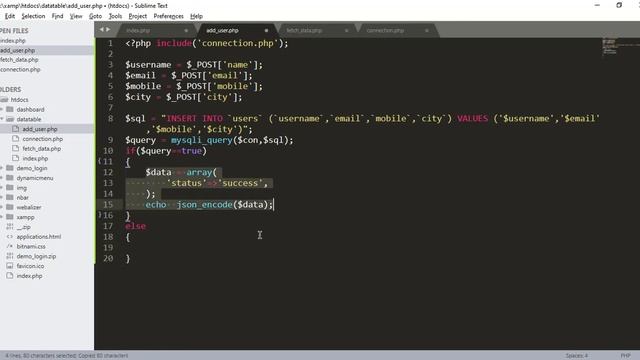Expand the nbar folder
This screenshot has height=360, width=640.
2,198
